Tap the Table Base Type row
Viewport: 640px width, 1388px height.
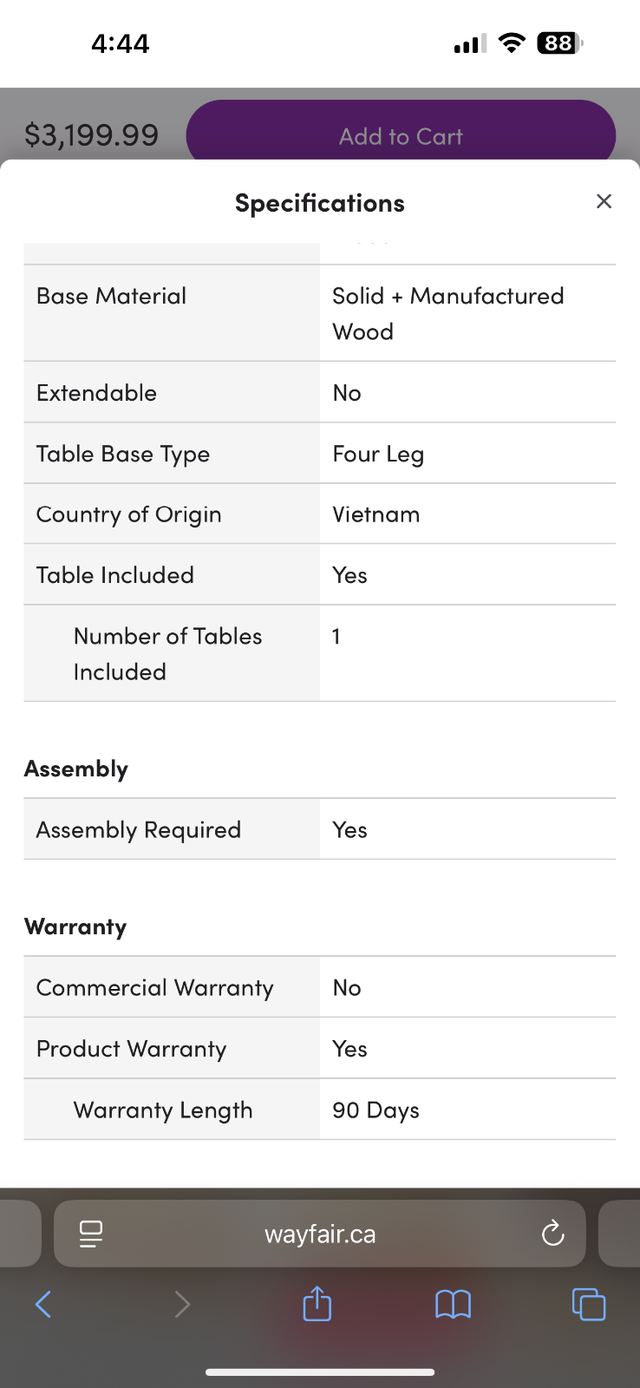pyautogui.click(x=320, y=453)
